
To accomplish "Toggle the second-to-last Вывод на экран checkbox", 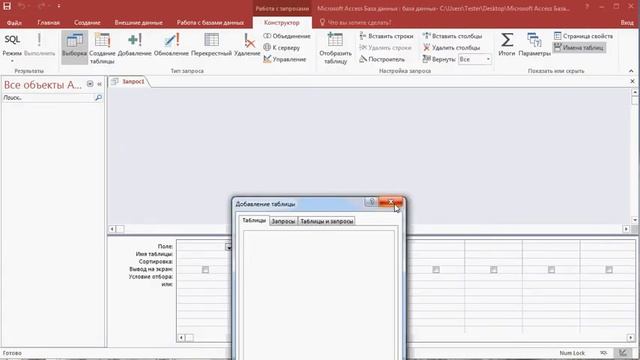I will [x=551, y=269].
